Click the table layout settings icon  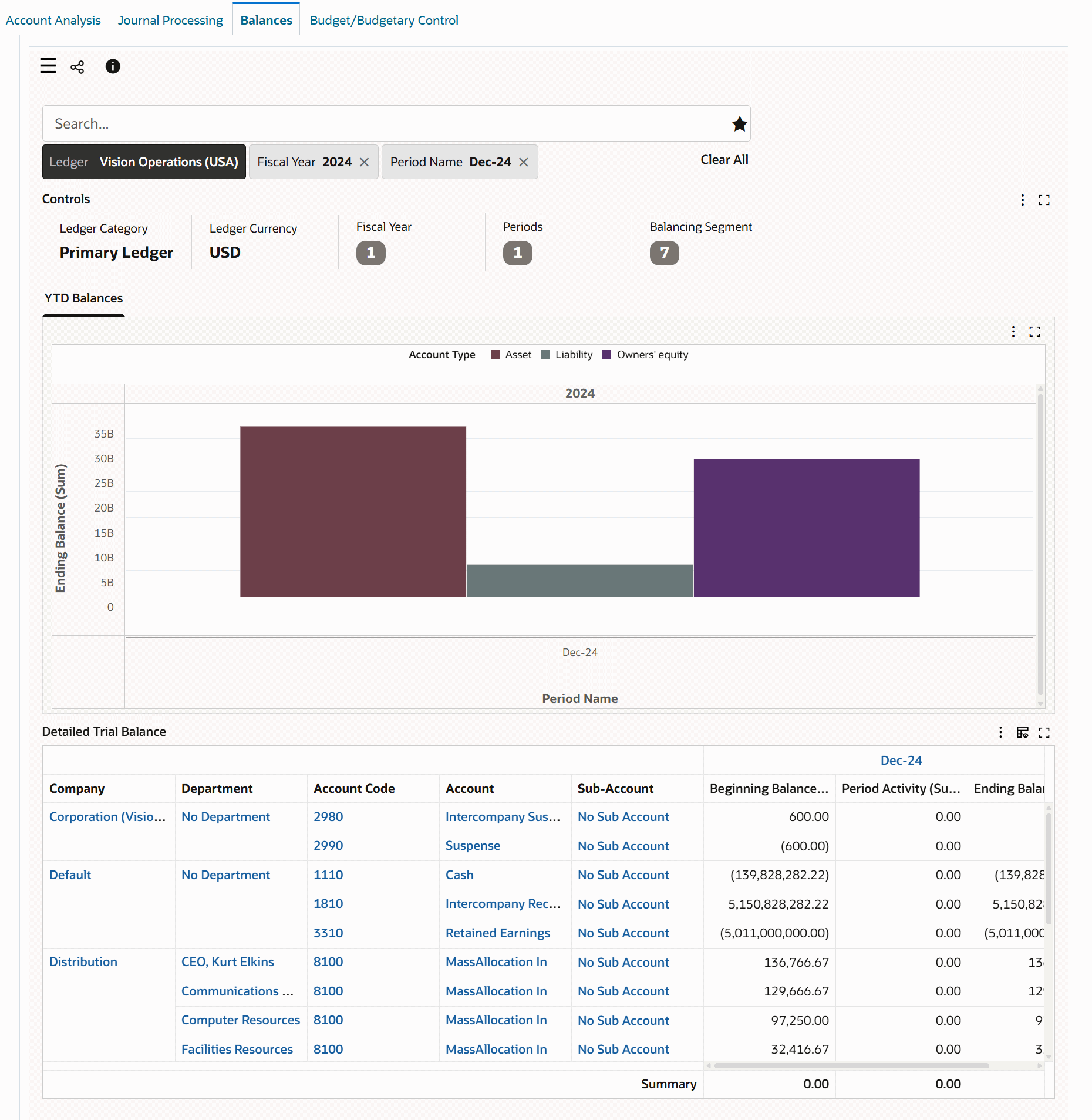pyautogui.click(x=1023, y=732)
